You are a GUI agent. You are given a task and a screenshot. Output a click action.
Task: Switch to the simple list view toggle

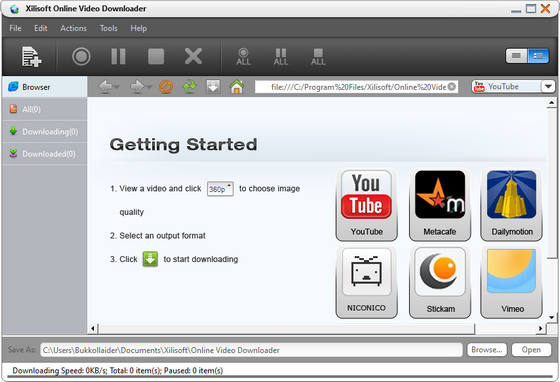point(516,56)
